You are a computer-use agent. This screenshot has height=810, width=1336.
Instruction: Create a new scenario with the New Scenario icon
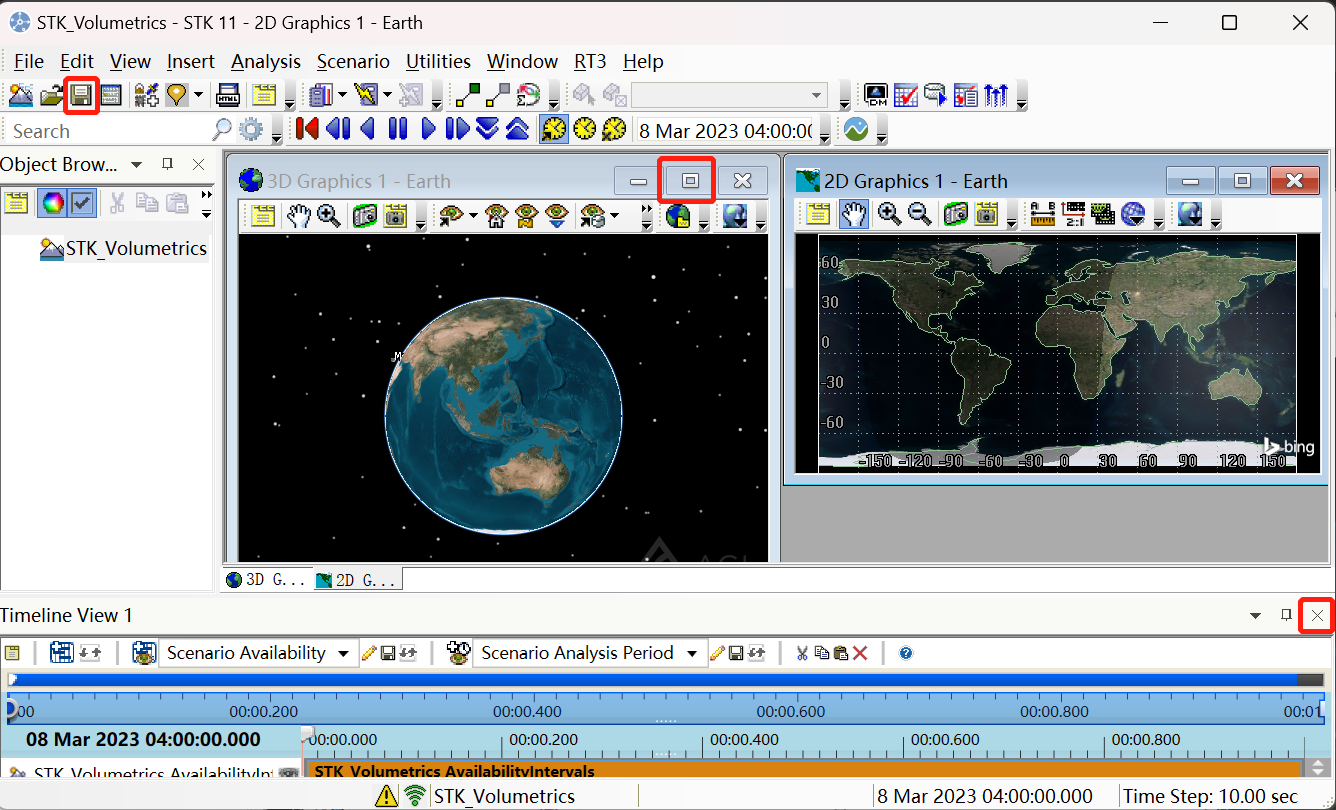[20, 94]
